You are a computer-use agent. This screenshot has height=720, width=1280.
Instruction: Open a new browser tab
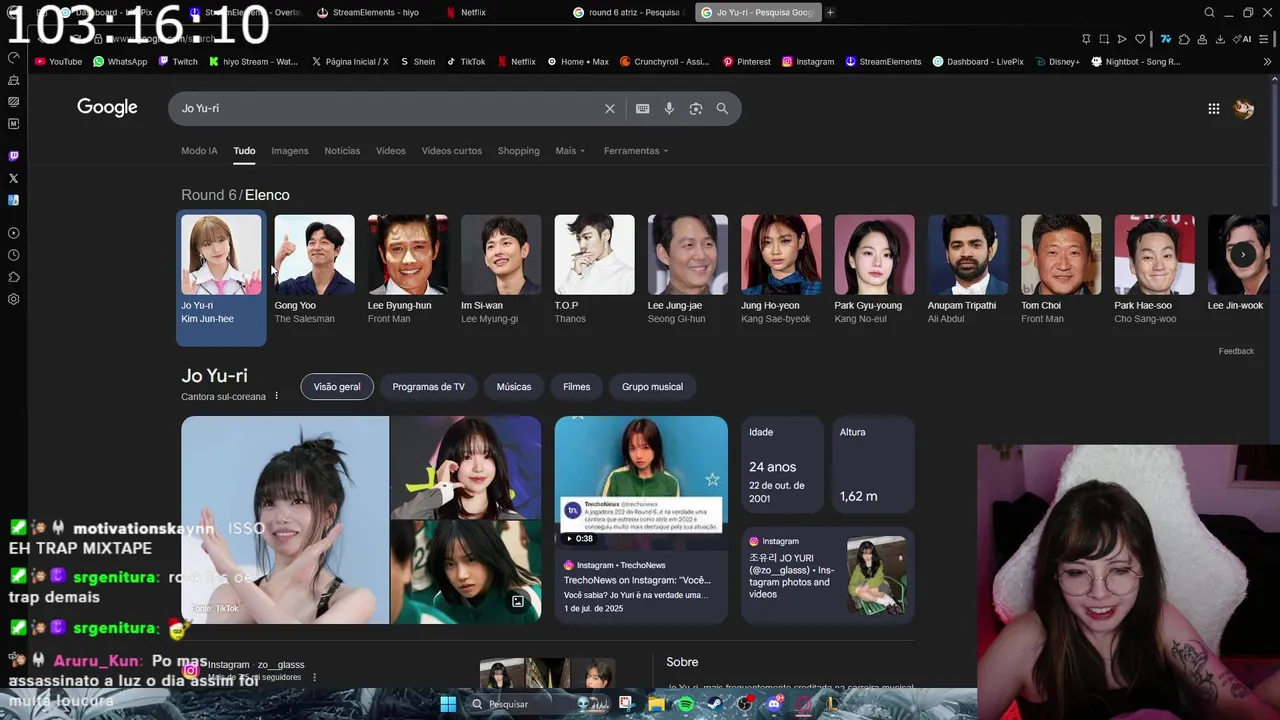pos(830,13)
